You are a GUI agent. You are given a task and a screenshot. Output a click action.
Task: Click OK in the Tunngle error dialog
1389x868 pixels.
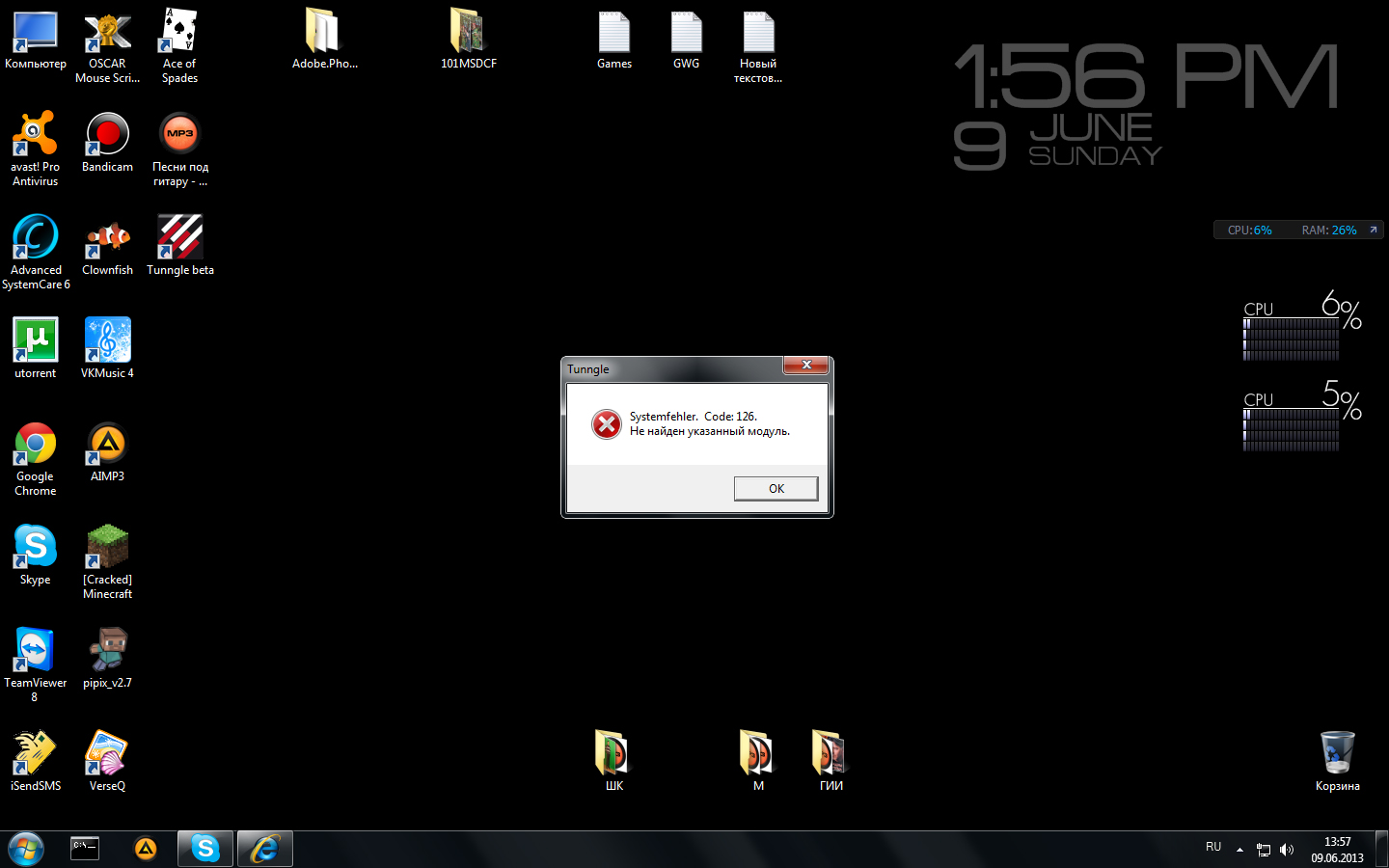pos(776,489)
